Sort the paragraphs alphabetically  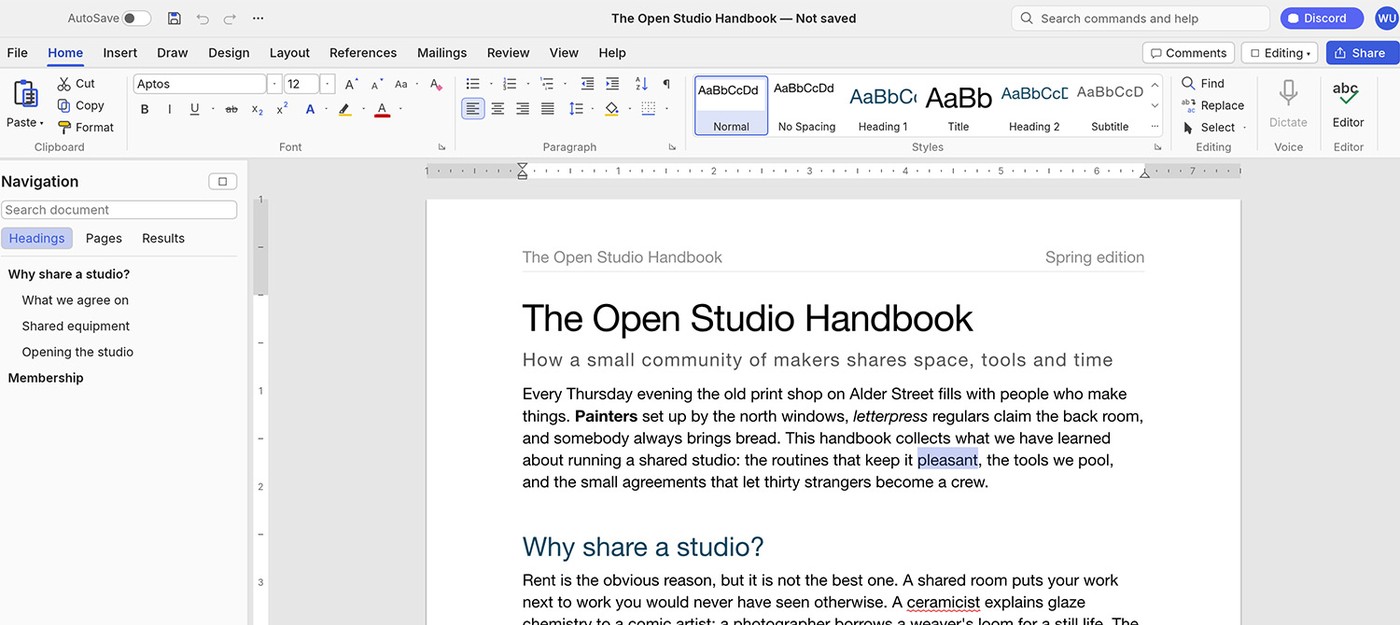pos(641,84)
